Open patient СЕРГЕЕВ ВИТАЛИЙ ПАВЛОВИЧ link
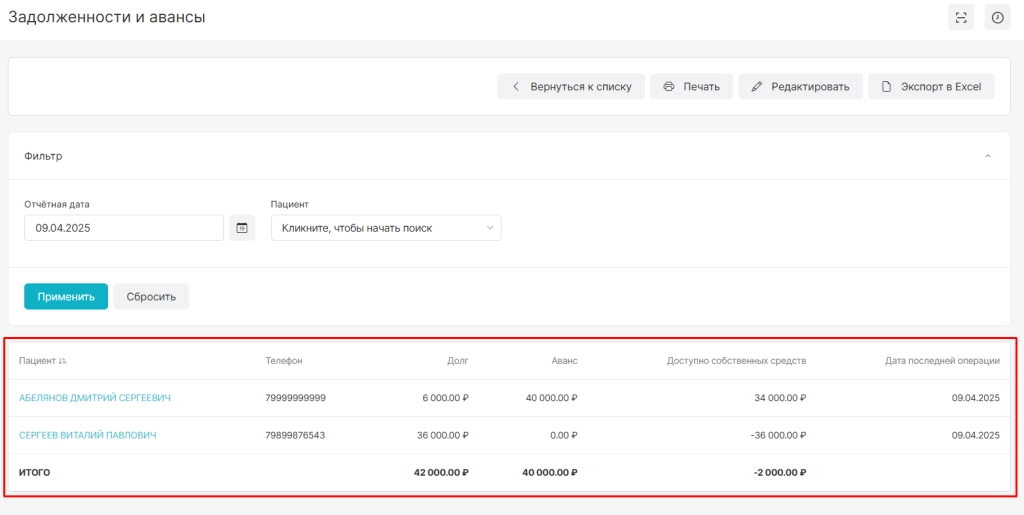This screenshot has width=1024, height=515. pos(88,435)
